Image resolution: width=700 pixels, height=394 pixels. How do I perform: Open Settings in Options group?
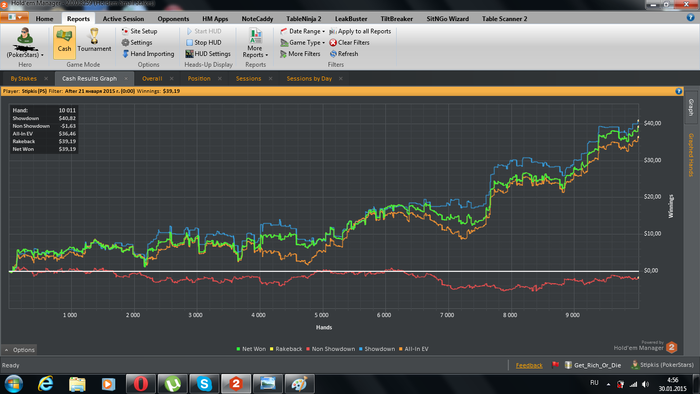tap(137, 42)
